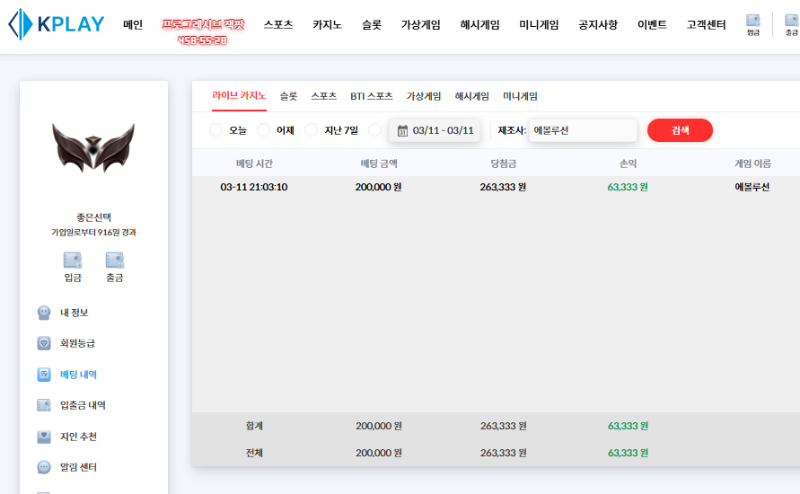Open 스포츠 in the top navigation
The height and width of the screenshot is (494, 800).
tap(279, 24)
